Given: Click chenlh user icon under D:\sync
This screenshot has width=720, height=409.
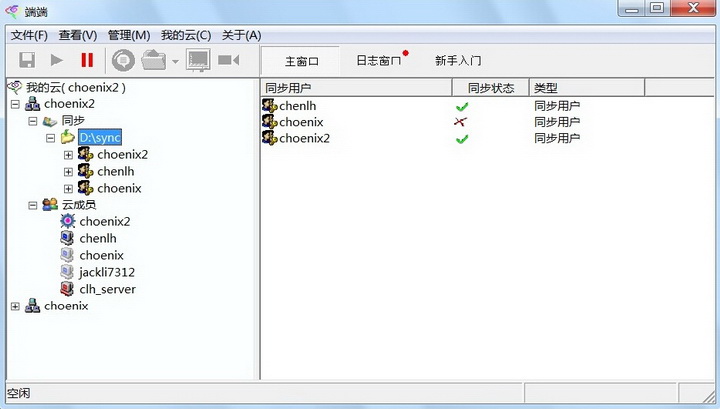Looking at the screenshot, I should (x=85, y=171).
